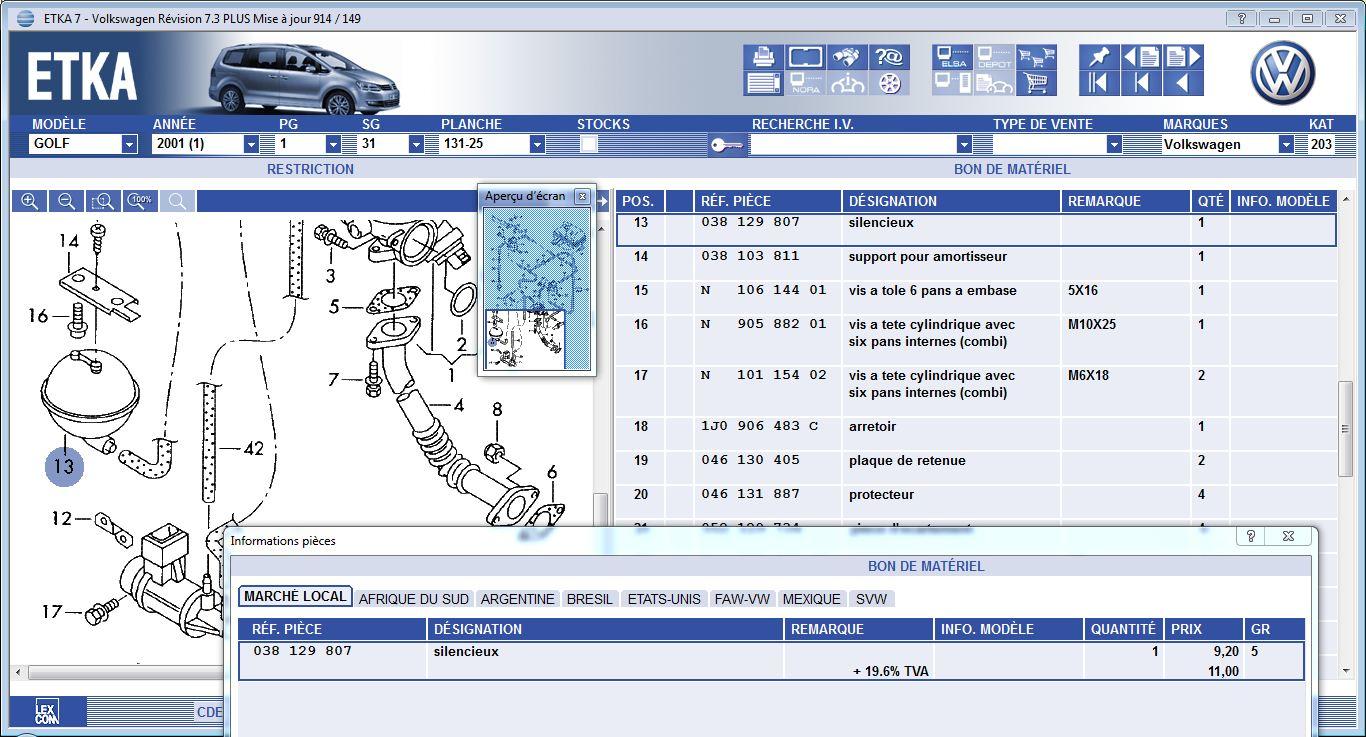The width and height of the screenshot is (1366, 737).
Task: Click the pushpin icon
Action: pyautogui.click(x=1099, y=57)
